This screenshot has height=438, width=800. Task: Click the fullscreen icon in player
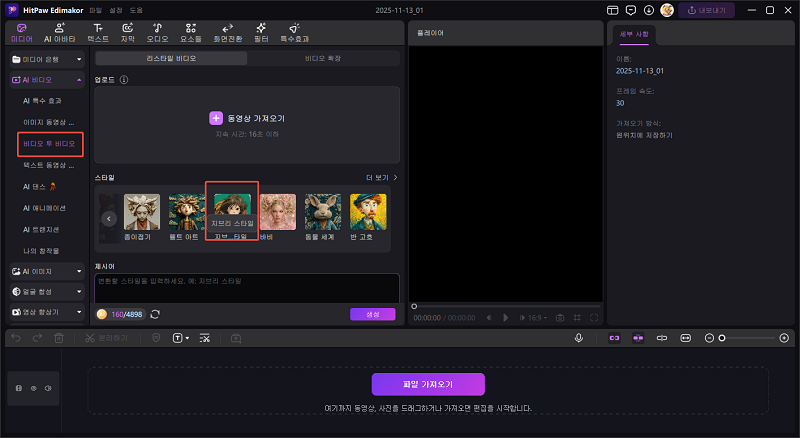594,318
